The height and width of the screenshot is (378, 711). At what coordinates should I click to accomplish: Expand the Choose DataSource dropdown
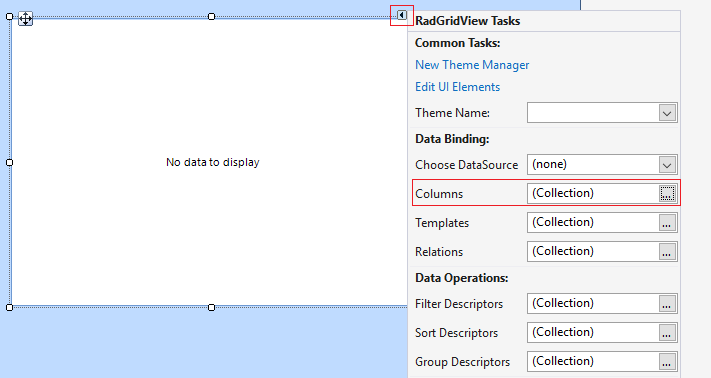tap(667, 165)
